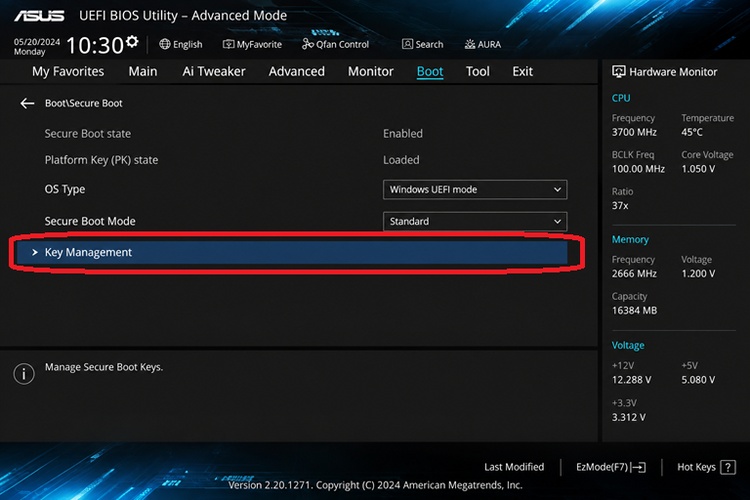Switch to the Monitor tab
This screenshot has height=500, width=750.
click(371, 71)
